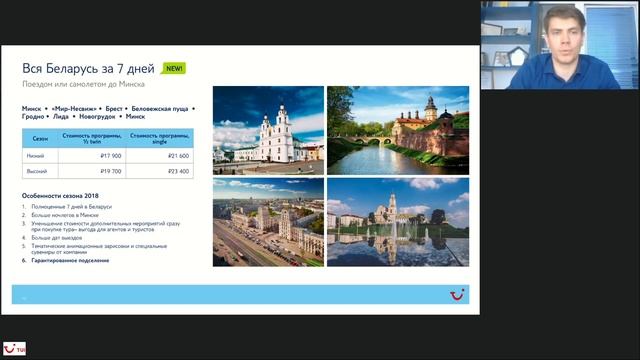640x360 pixels.
Task: Open the aerial Minsk avenue photo
Action: (x=268, y=222)
